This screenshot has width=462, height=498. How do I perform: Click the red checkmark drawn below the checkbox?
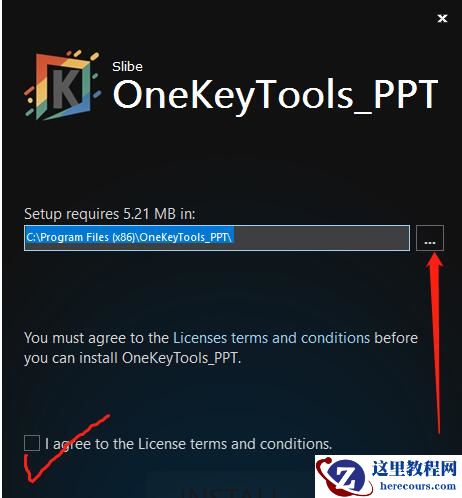67,448
